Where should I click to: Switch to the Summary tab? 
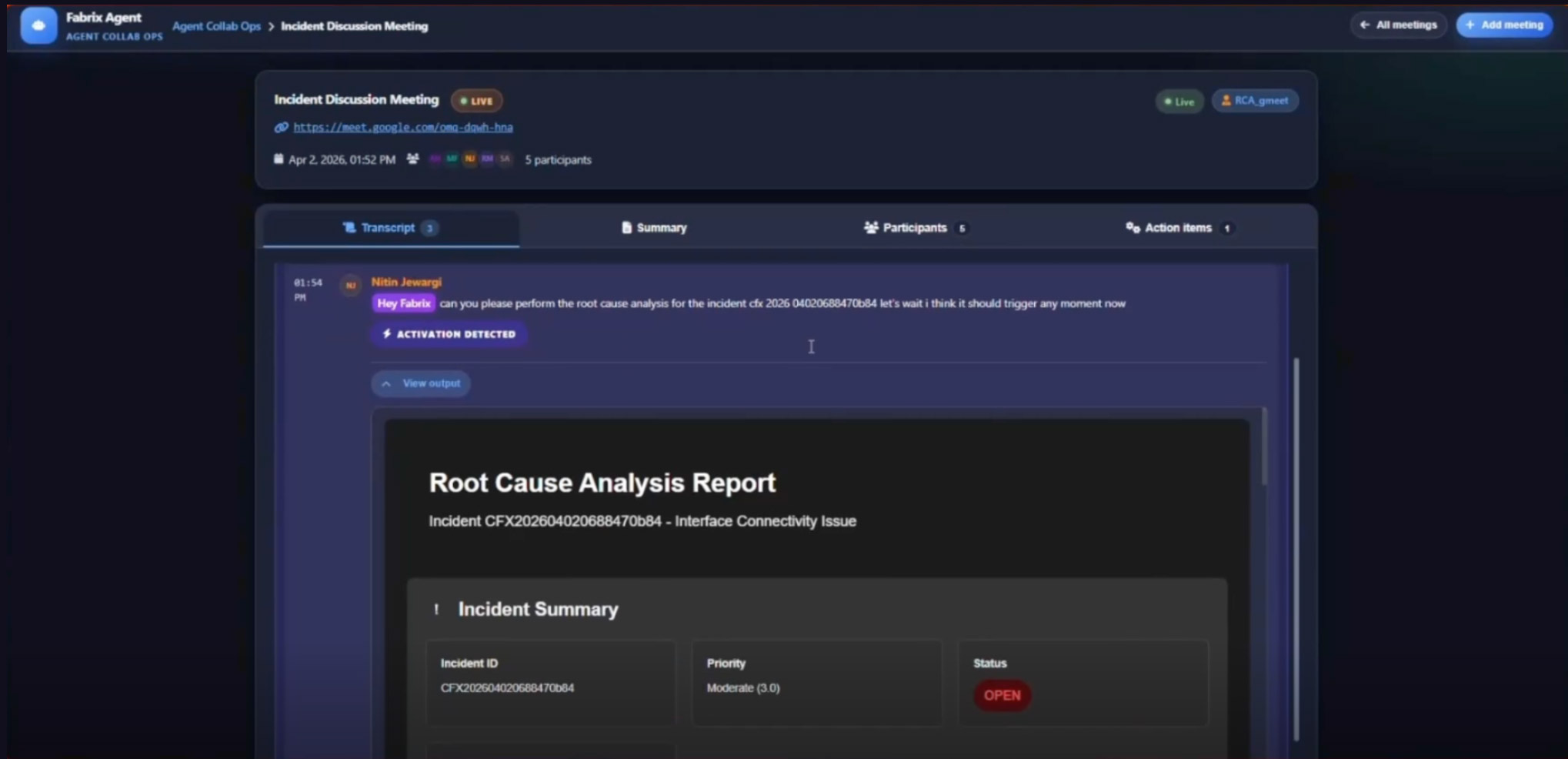coord(654,228)
